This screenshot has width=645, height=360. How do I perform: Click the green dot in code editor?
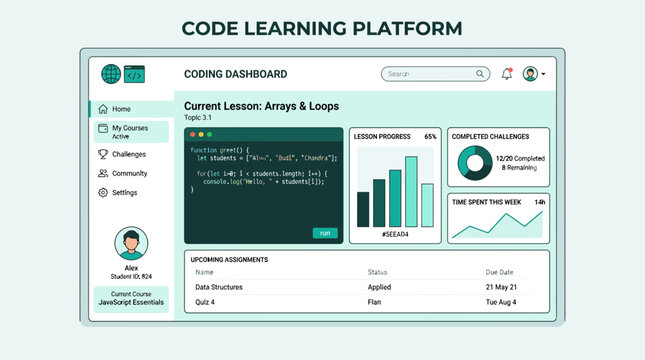(209, 135)
